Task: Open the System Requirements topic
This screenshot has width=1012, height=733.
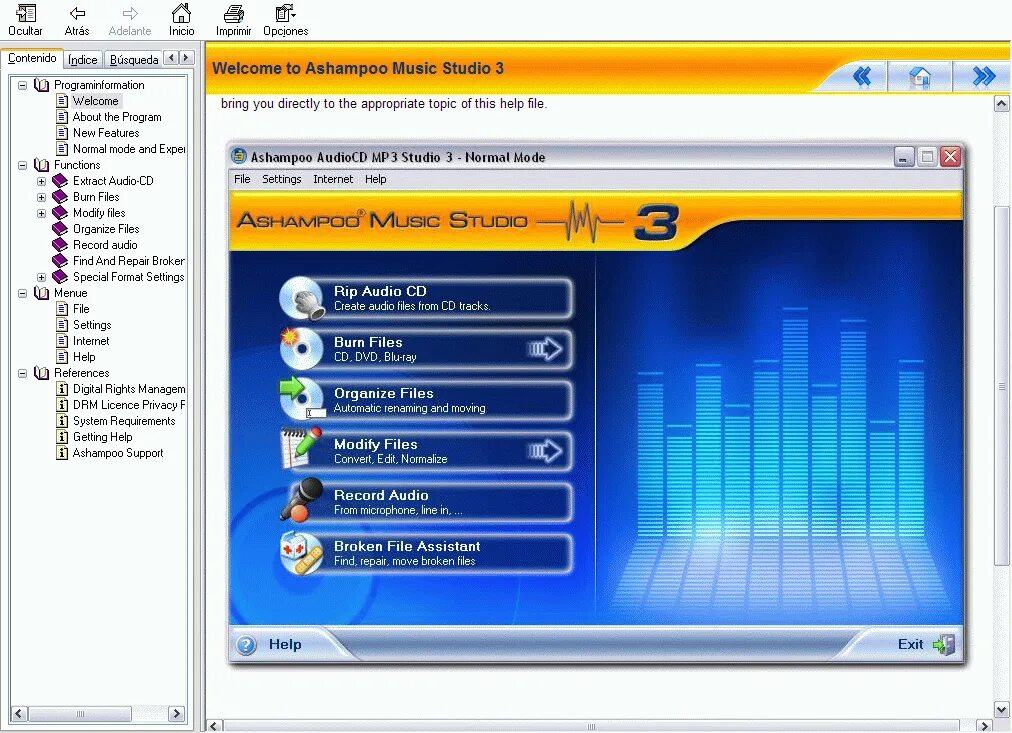Action: (x=124, y=421)
